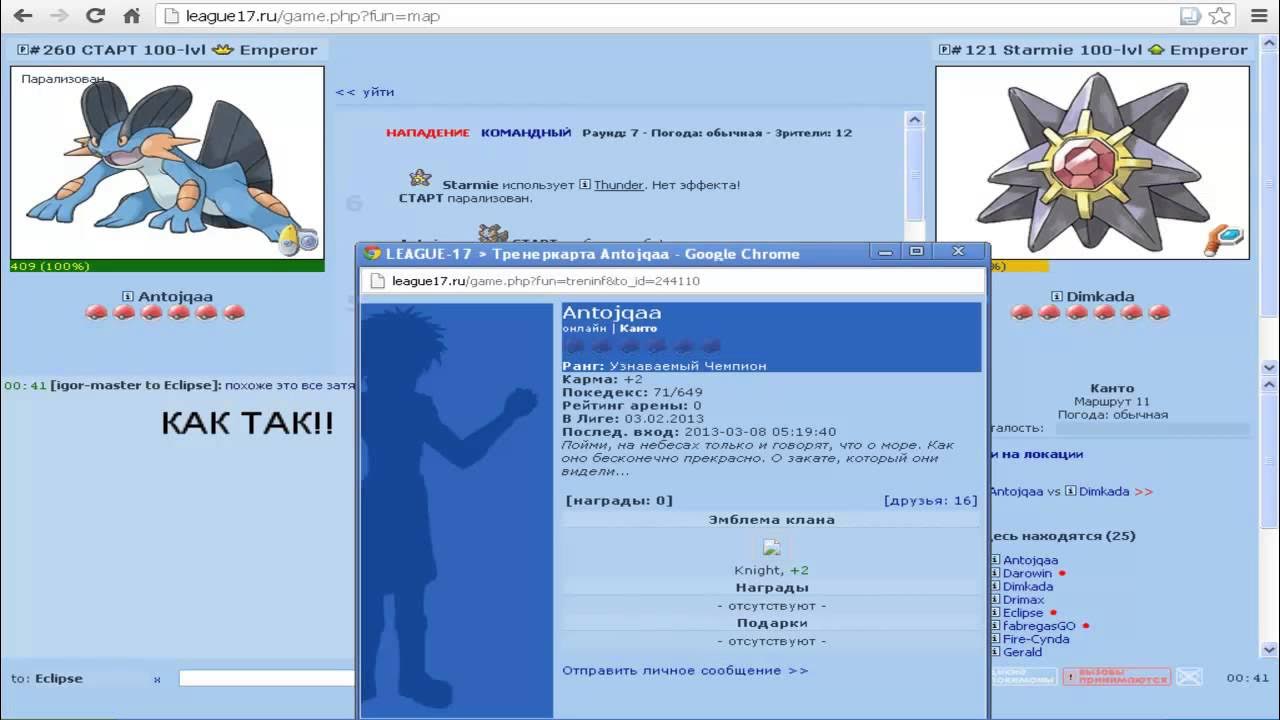
Task: Click the Starmie pokemon image
Action: click(x=1092, y=163)
